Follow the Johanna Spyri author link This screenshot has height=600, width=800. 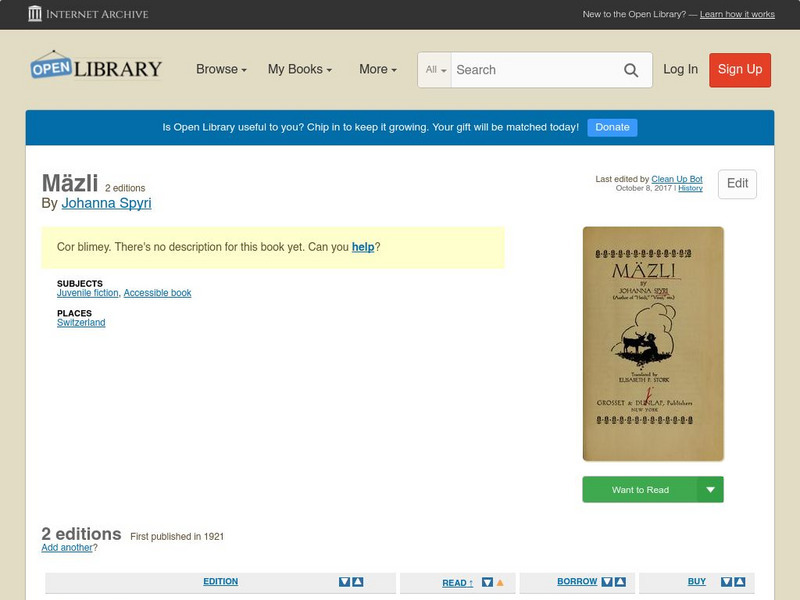pyautogui.click(x=106, y=202)
